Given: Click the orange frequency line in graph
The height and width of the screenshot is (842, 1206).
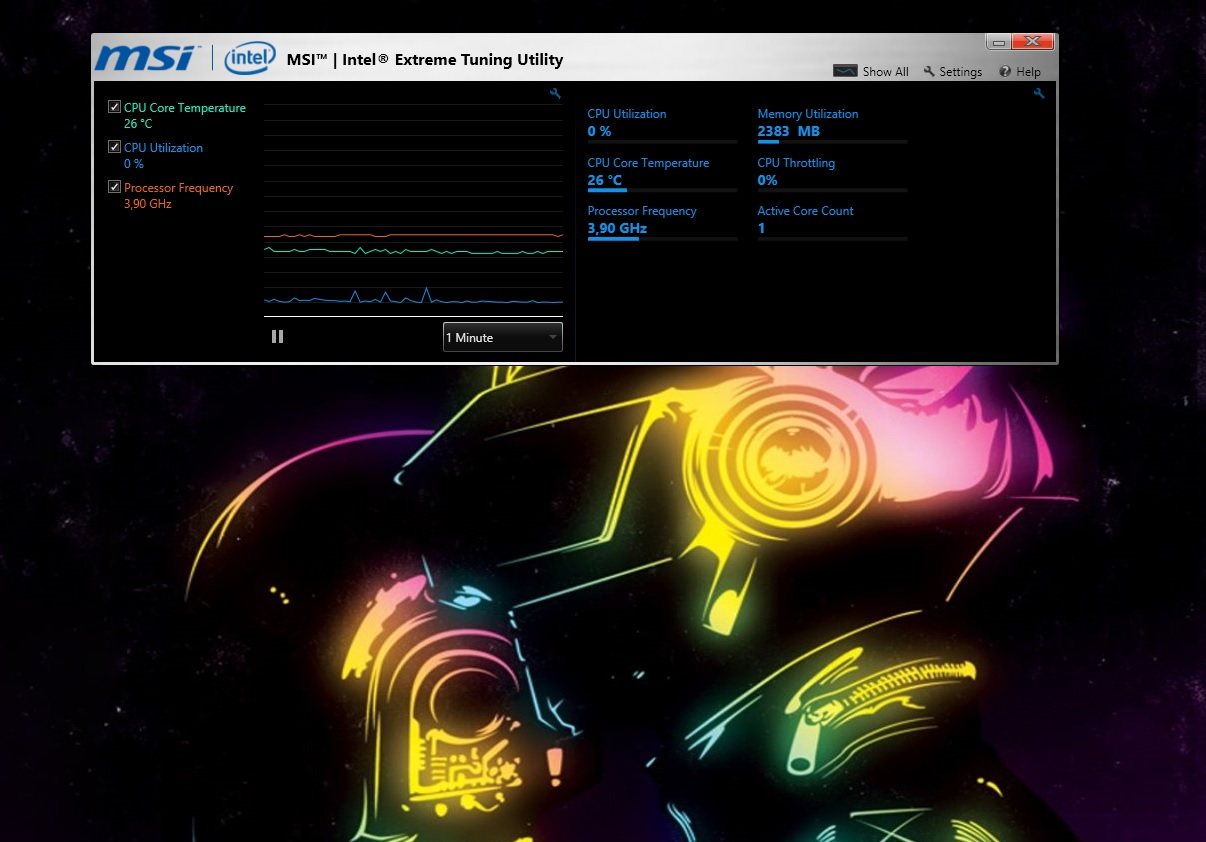Looking at the screenshot, I should coord(413,235).
